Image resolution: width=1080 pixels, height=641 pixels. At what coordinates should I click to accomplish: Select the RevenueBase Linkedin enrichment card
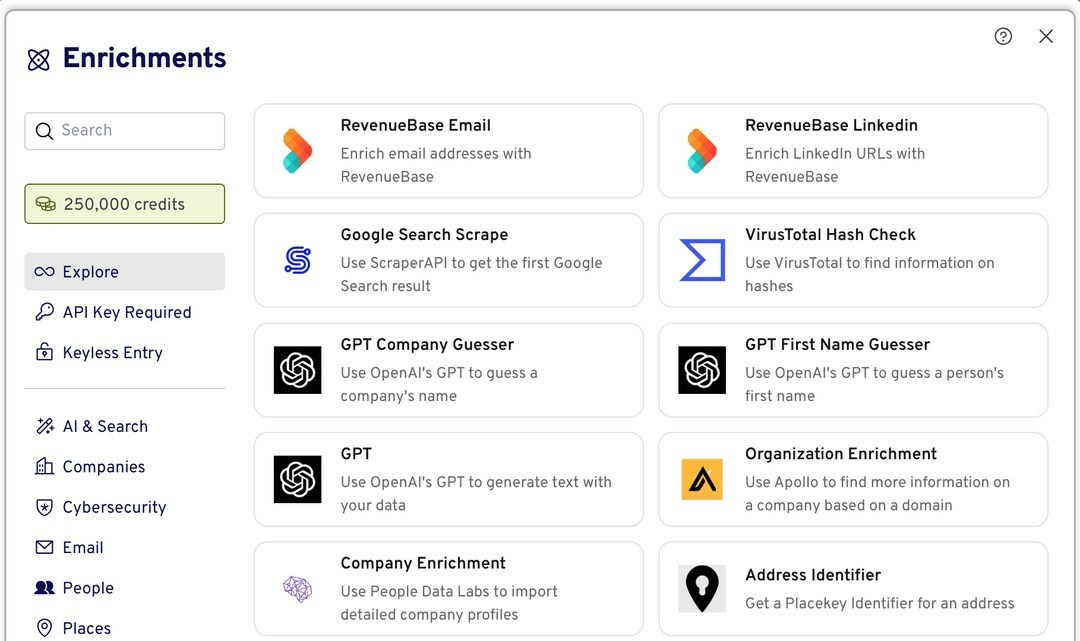(853, 151)
